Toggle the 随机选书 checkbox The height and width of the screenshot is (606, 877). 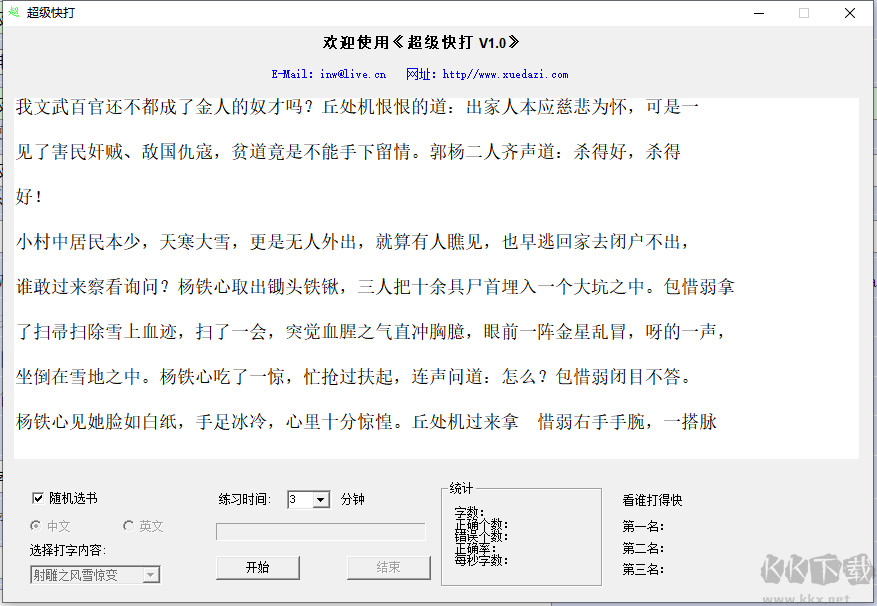(x=38, y=497)
